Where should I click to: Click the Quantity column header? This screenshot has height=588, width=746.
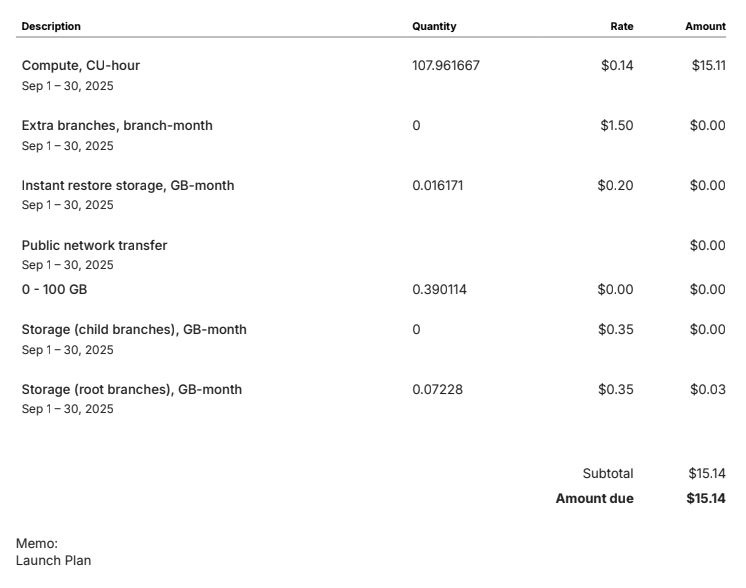(434, 26)
